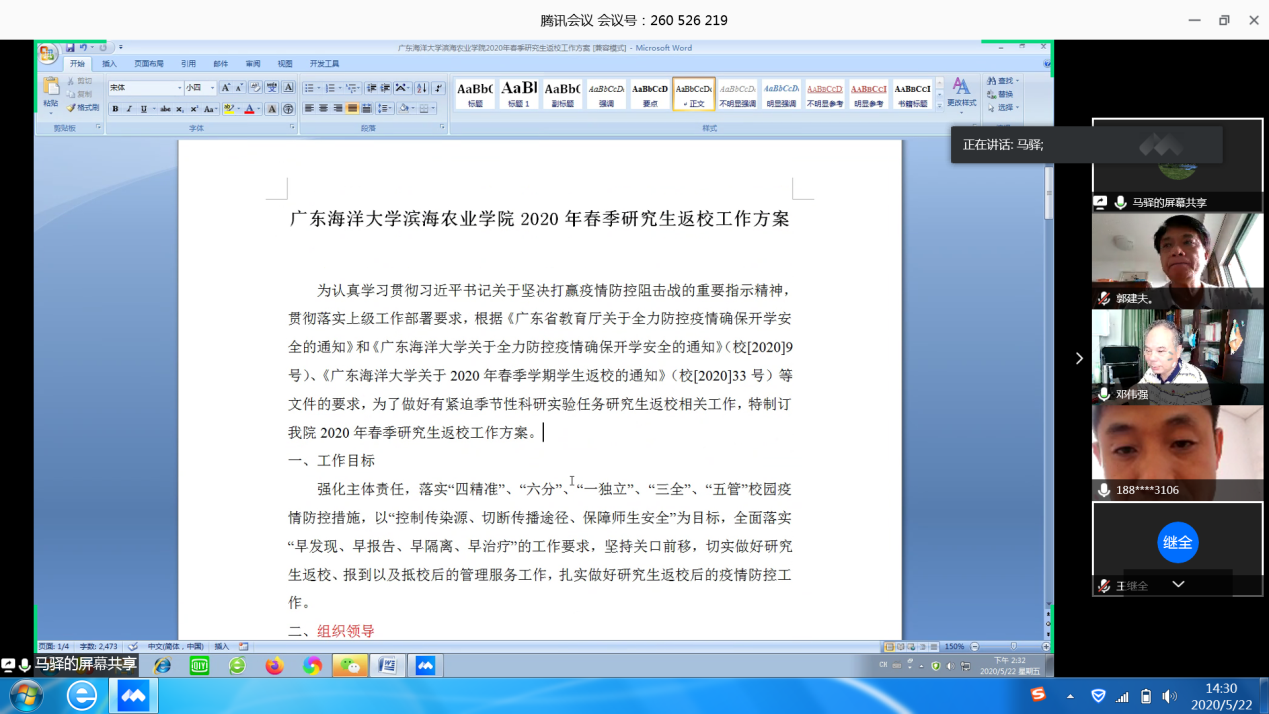The height and width of the screenshot is (714, 1269).
Task: Click the Bold formatting icon
Action: pyautogui.click(x=116, y=109)
